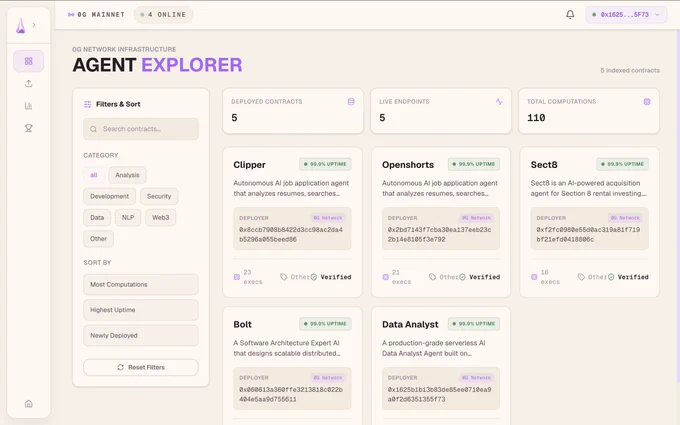Click the Sect8 99.9% uptime badge

622,164
